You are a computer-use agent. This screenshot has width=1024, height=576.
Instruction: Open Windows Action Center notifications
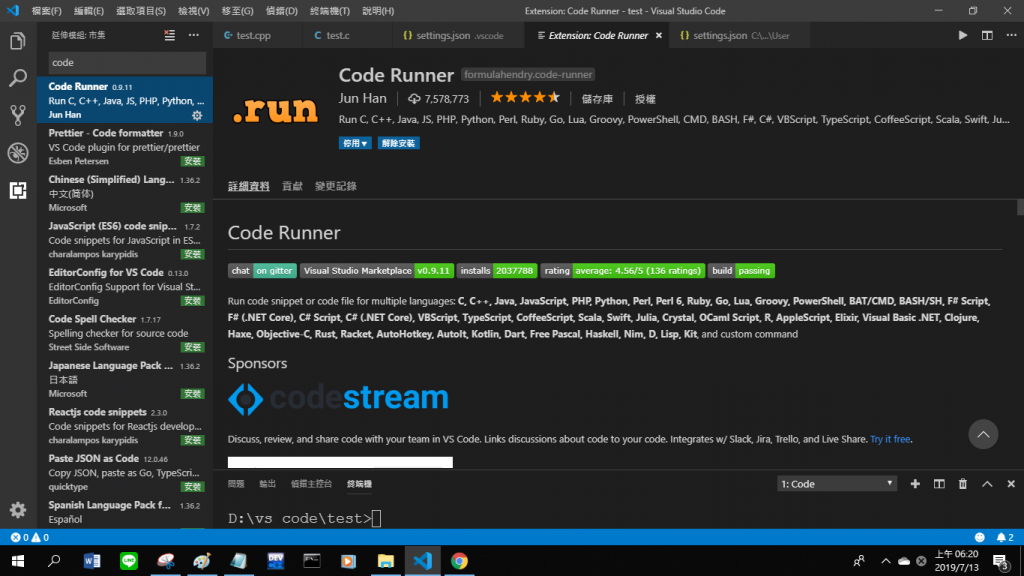[x=1001, y=561]
